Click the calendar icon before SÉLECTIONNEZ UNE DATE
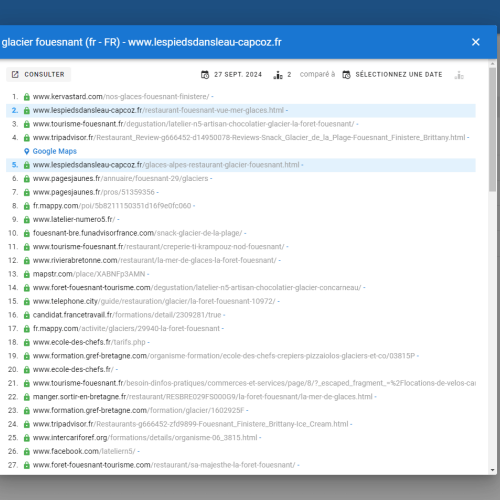 point(346,75)
